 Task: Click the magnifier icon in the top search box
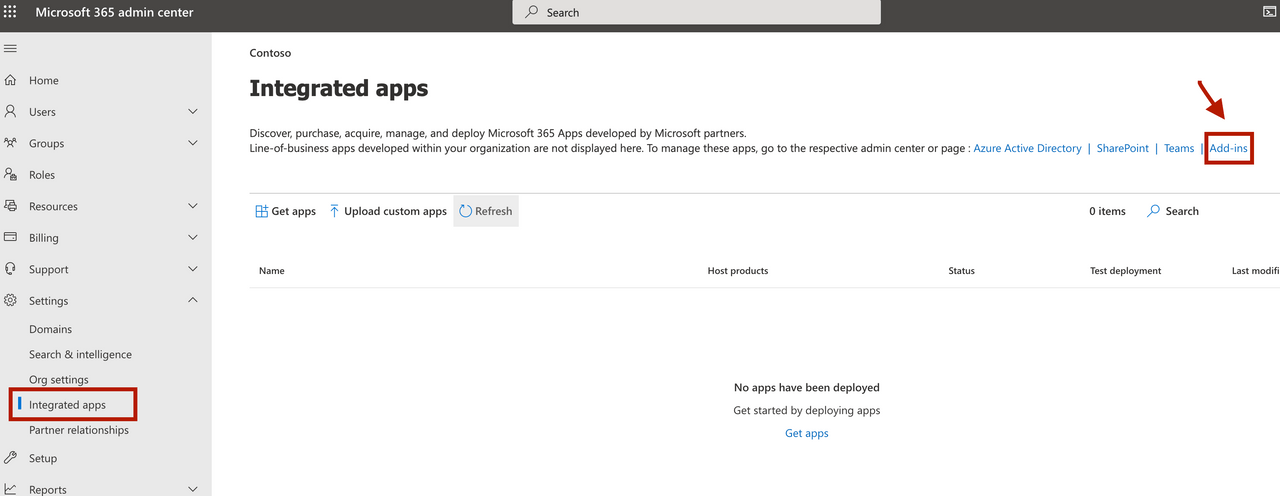coord(532,12)
